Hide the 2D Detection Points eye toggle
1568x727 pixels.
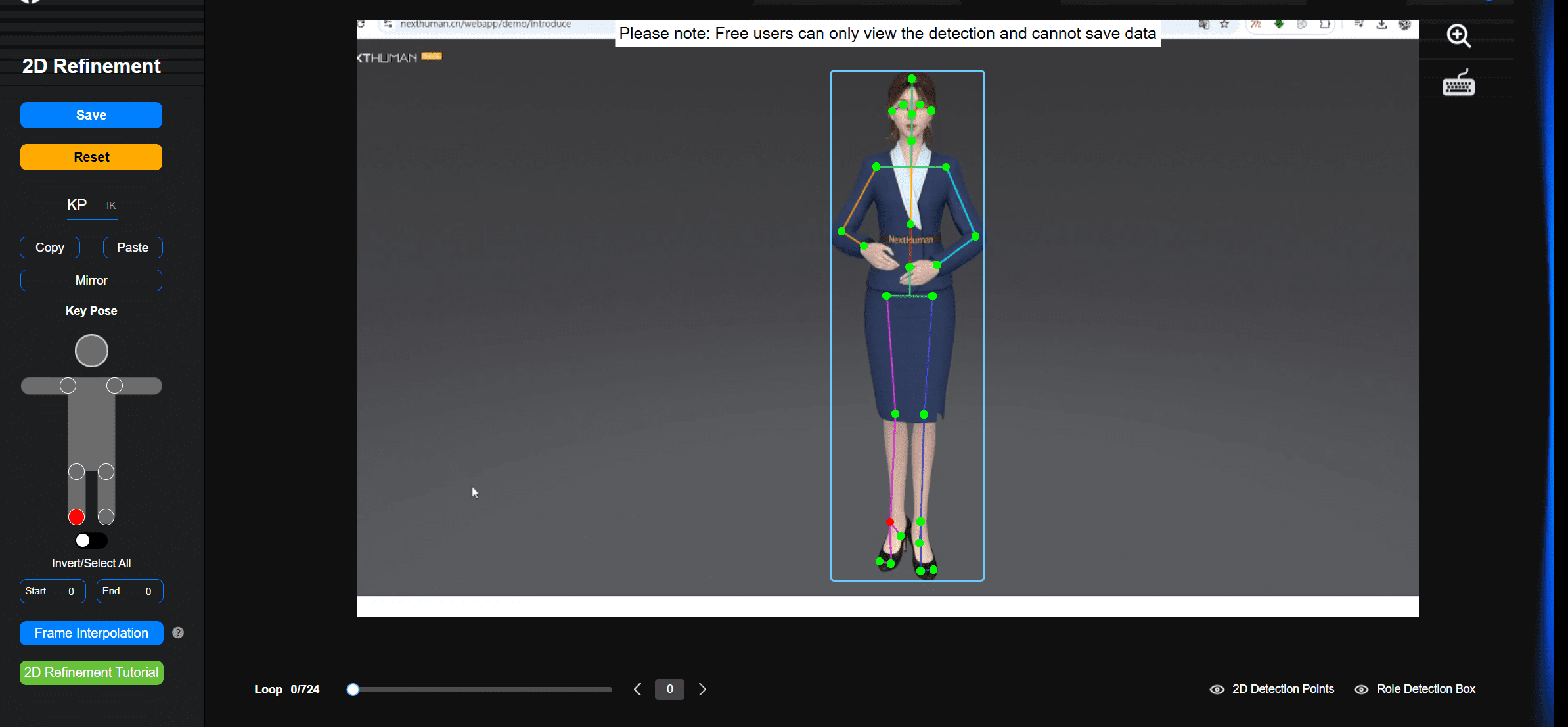(1217, 689)
